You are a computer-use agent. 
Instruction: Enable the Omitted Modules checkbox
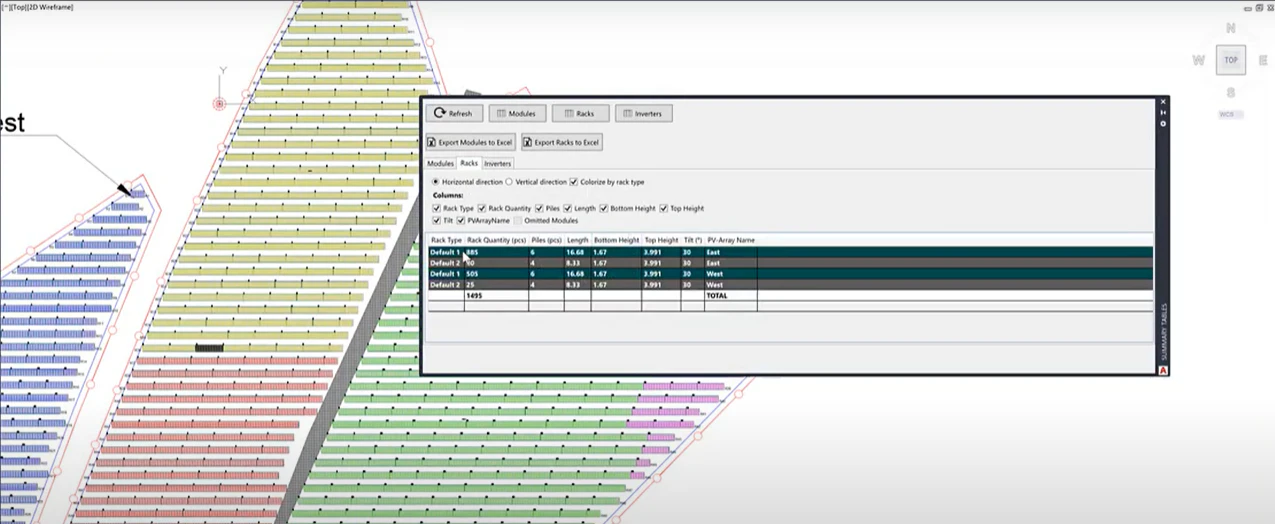(518, 220)
